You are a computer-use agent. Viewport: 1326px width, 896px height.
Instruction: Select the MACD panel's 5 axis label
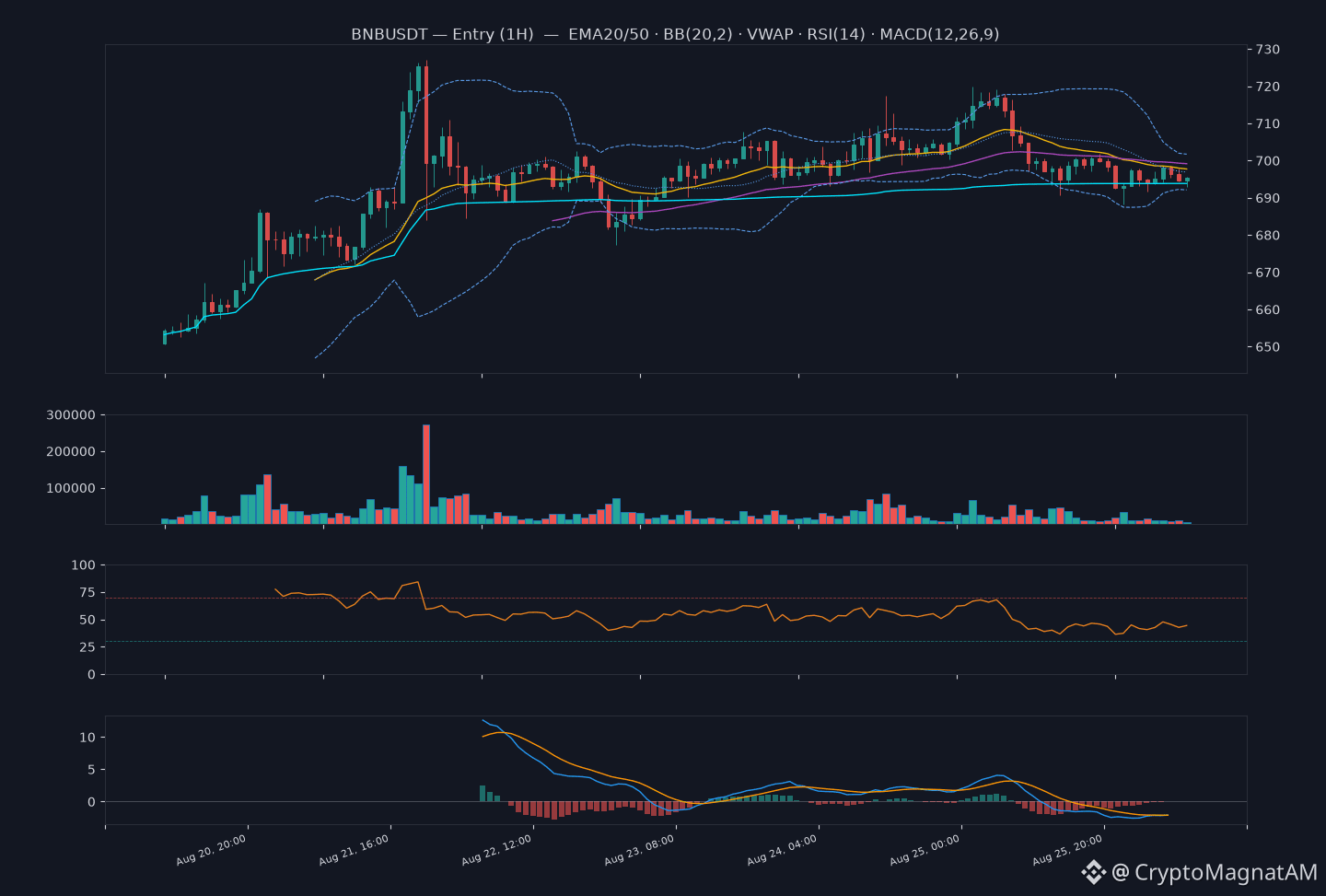pos(91,770)
